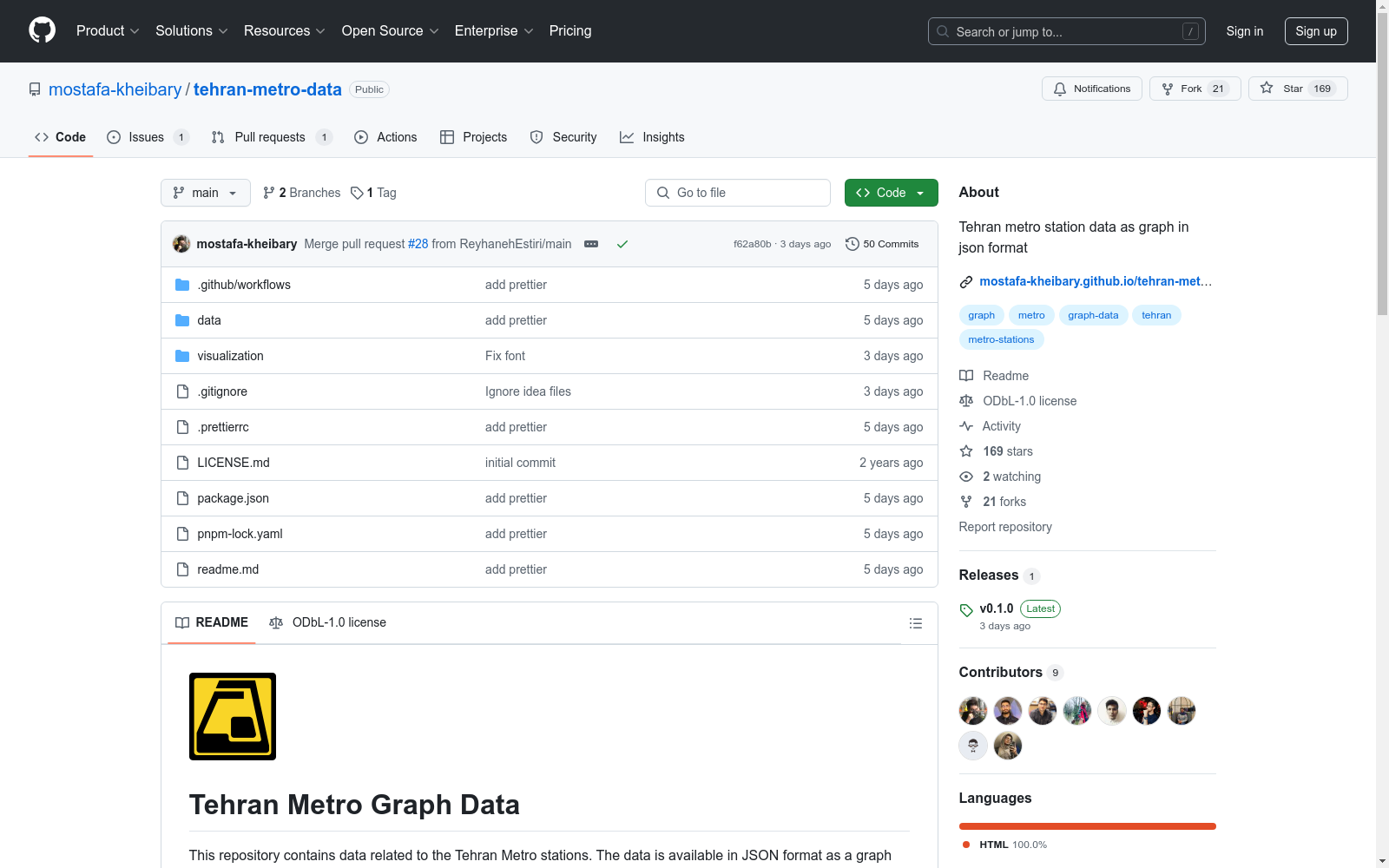Open the ODbL-1.0 license sidebar link
This screenshot has width=1389, height=868.
1017,401
